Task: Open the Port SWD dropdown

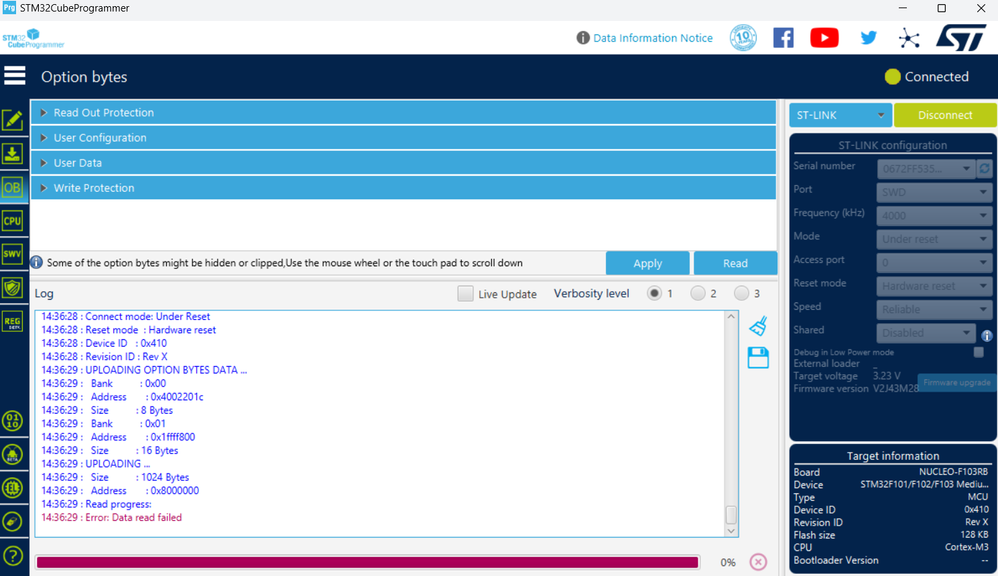Action: (x=934, y=192)
